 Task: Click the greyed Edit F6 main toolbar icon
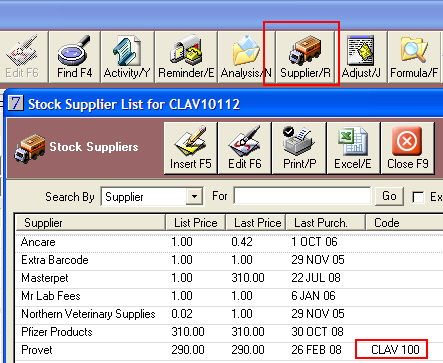click(x=23, y=57)
